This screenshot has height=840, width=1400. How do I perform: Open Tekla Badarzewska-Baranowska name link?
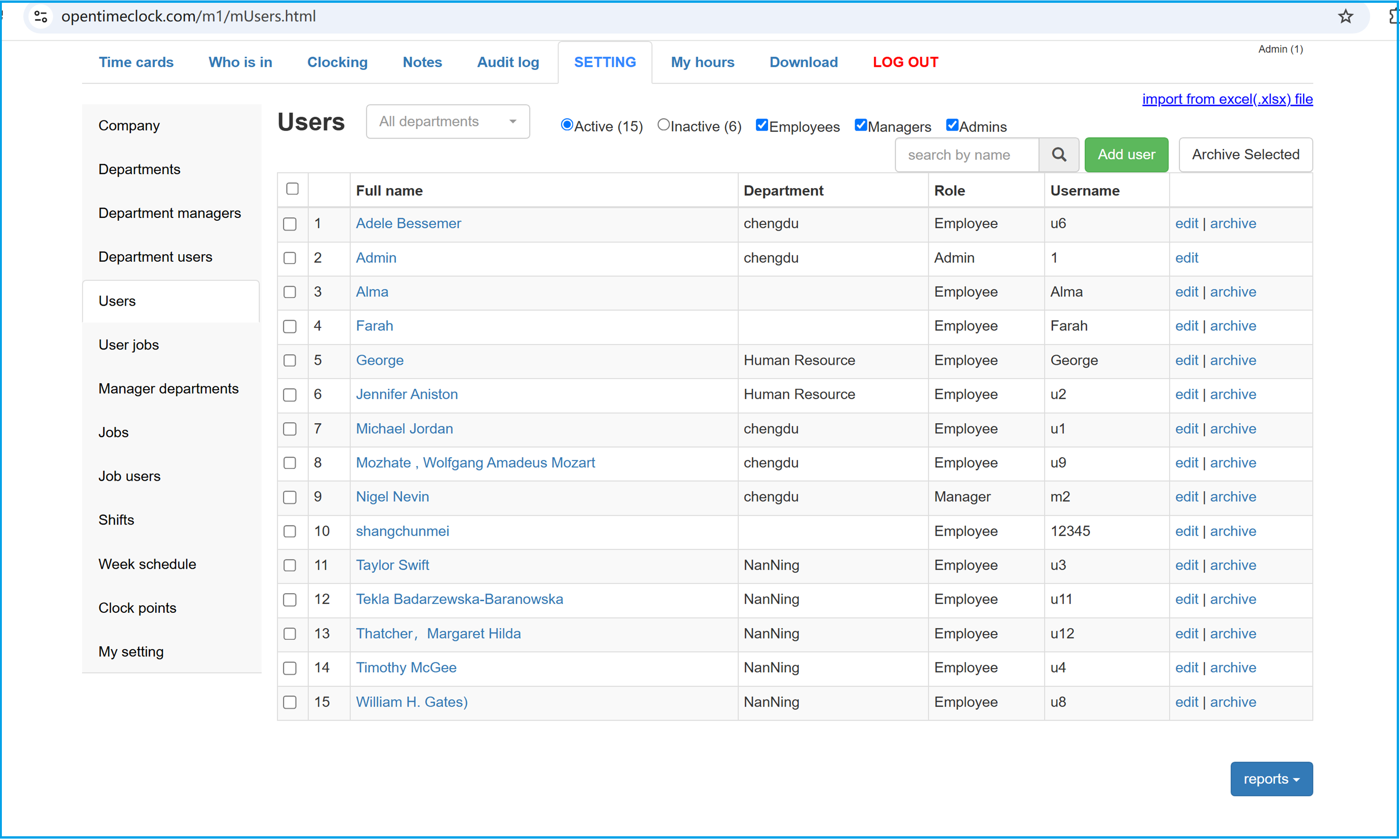(459, 600)
